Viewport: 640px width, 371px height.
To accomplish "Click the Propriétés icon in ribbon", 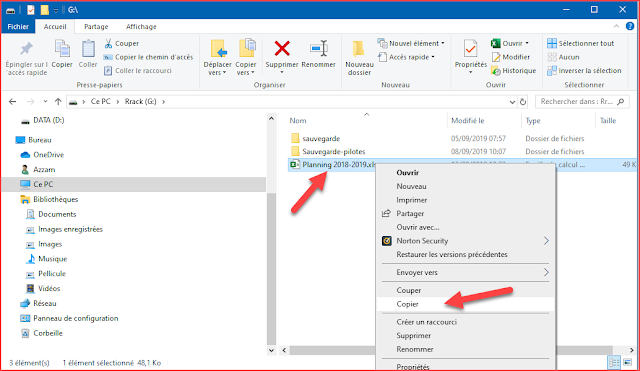I will 470,49.
